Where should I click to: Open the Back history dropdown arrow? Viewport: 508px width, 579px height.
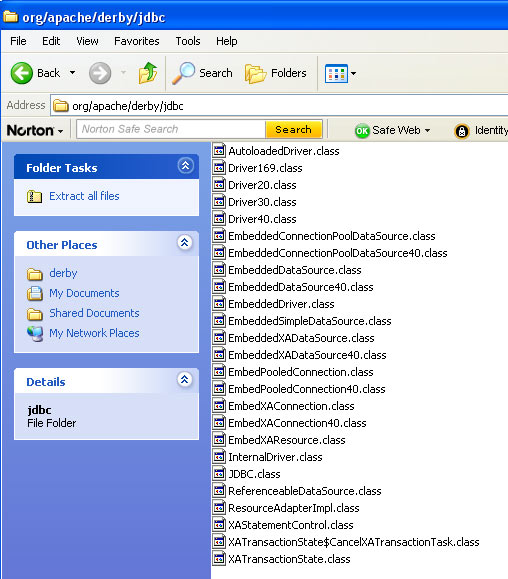coord(72,73)
